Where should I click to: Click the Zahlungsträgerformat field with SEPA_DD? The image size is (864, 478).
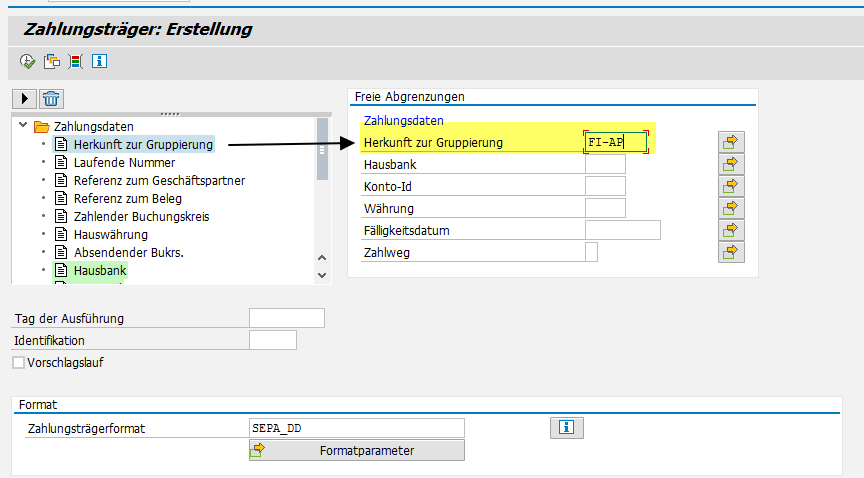click(x=356, y=428)
